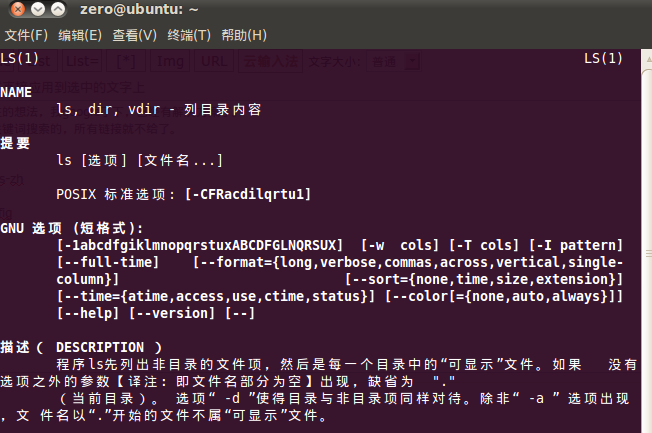
Task: Minimize the terminal window
Action: pyautogui.click(x=38, y=9)
